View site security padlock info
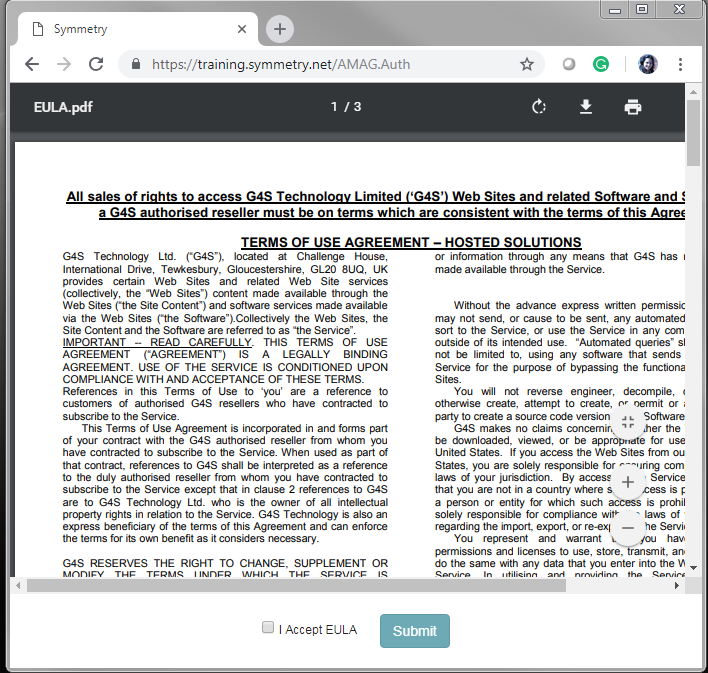 pyautogui.click(x=135, y=64)
